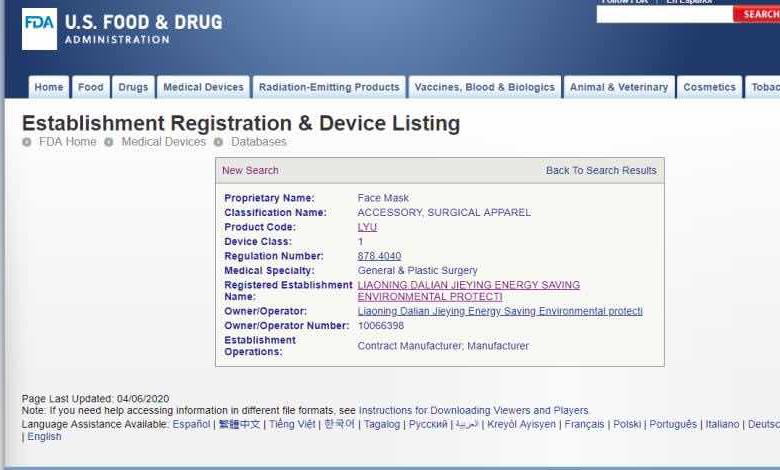Click Back To Search Results
Screen dimensions: 780x470
(601, 171)
